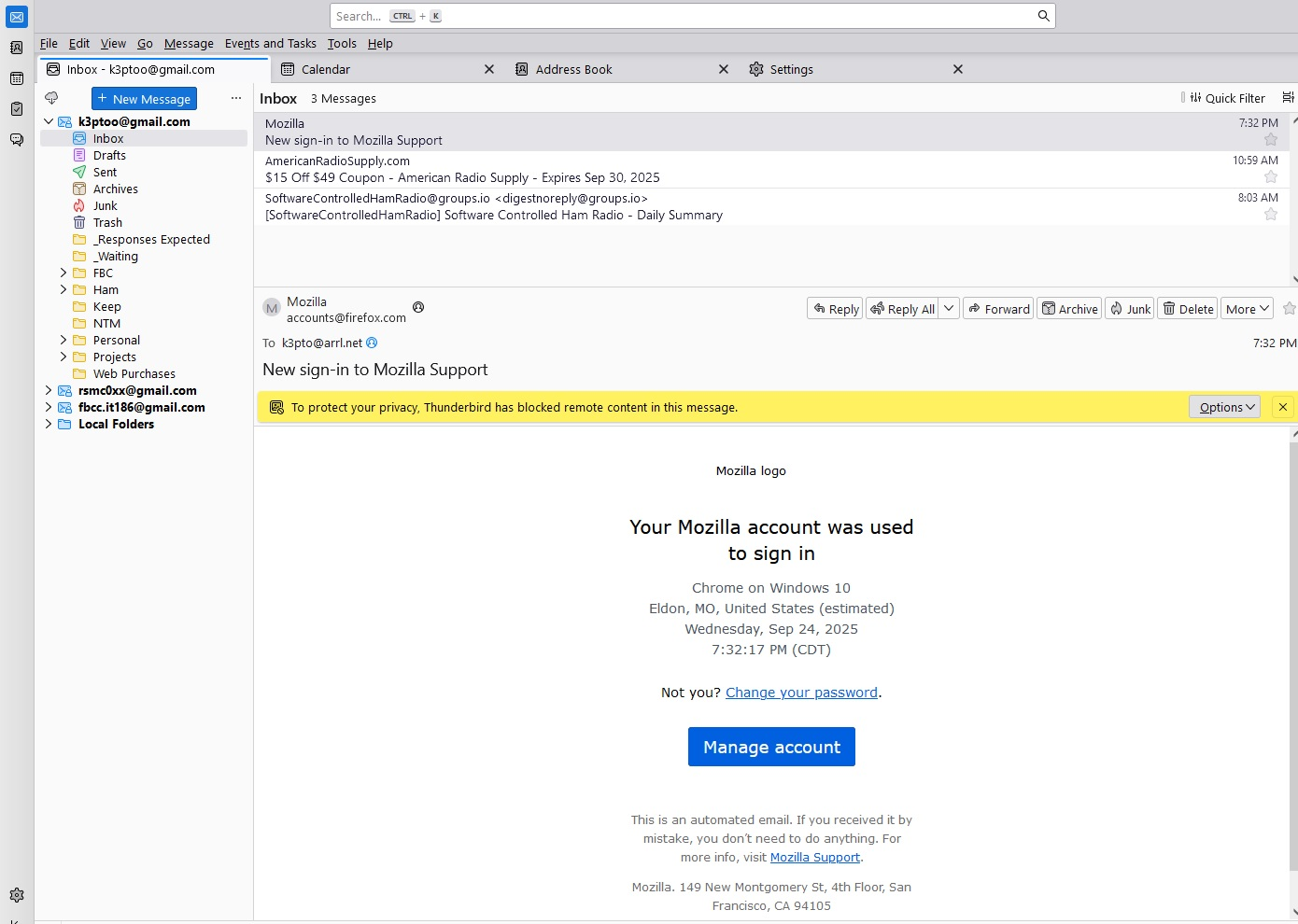Expand the Projects folder
The image size is (1298, 924).
(63, 357)
